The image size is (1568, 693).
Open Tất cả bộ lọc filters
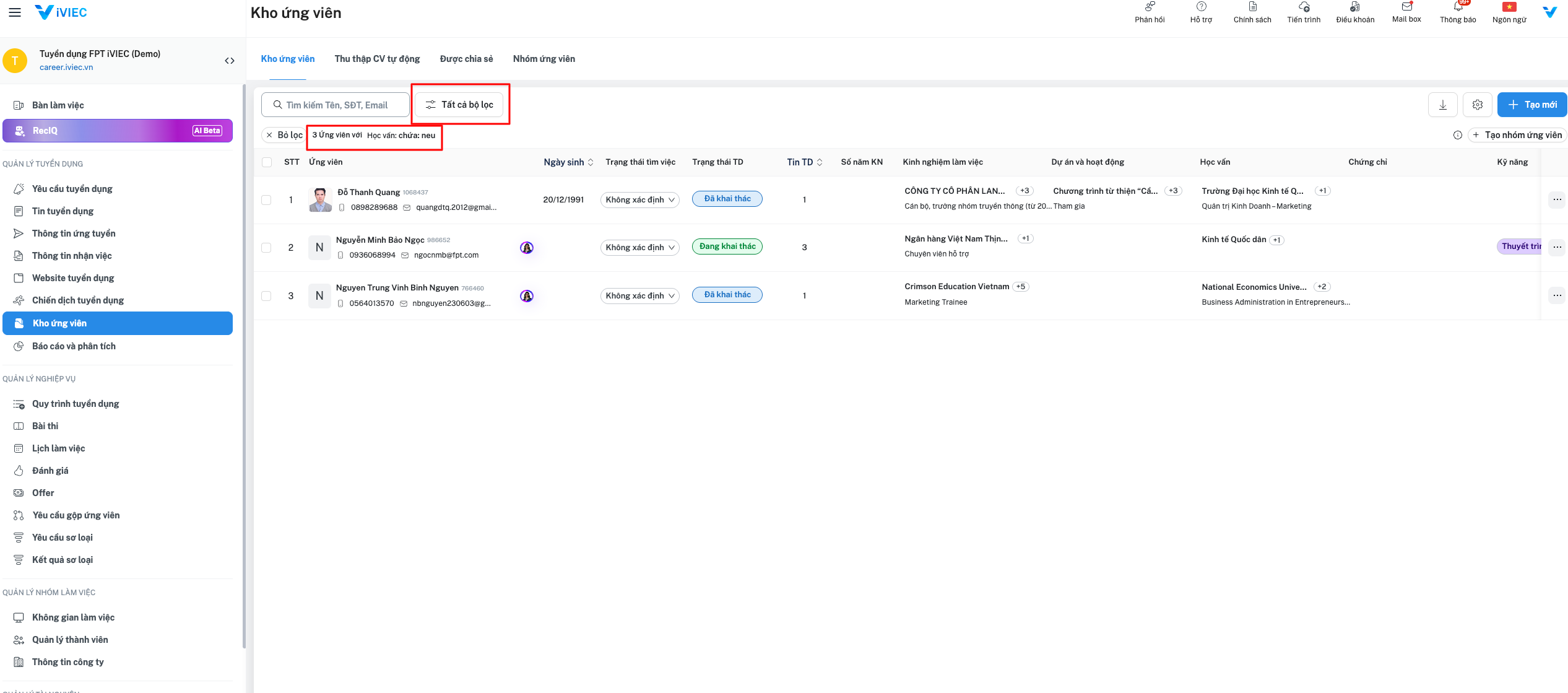[459, 105]
